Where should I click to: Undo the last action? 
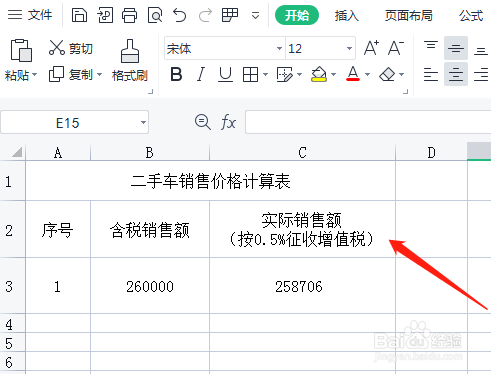click(180, 15)
